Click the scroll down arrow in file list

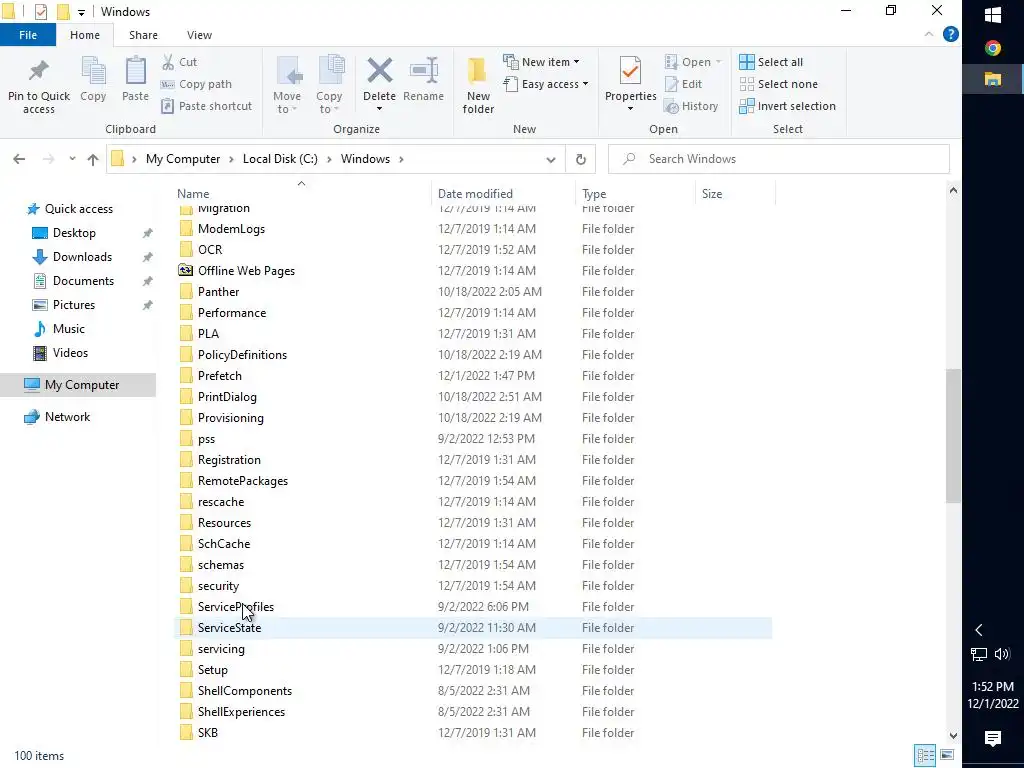(953, 735)
